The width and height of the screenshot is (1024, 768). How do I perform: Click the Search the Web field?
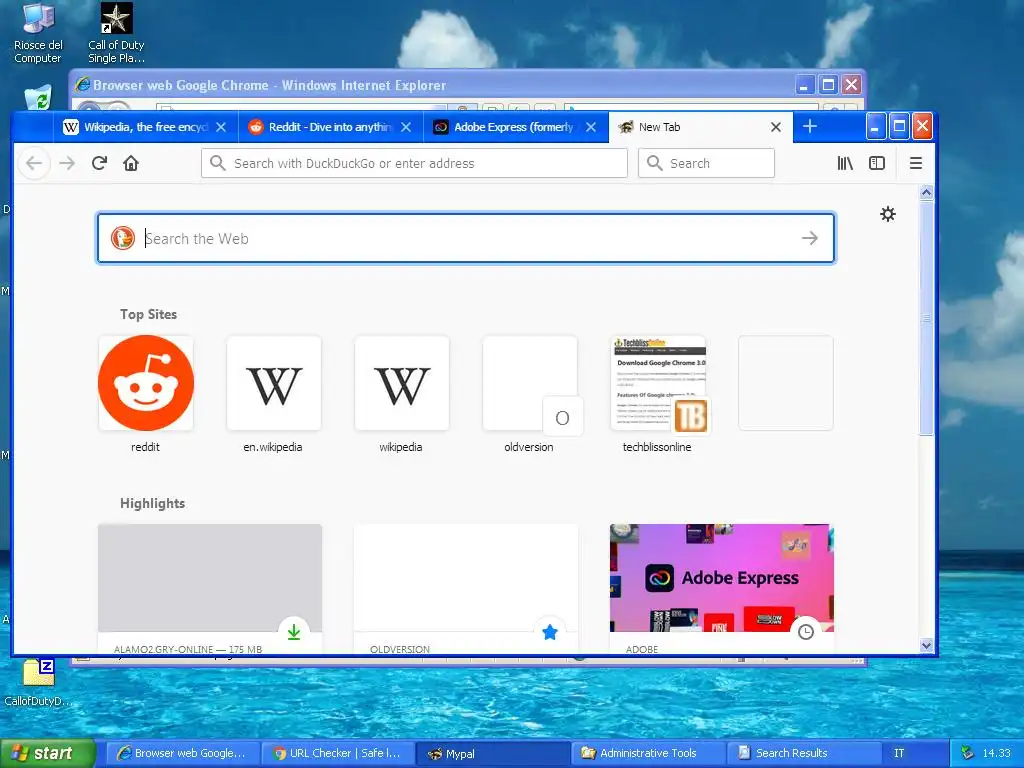click(466, 238)
